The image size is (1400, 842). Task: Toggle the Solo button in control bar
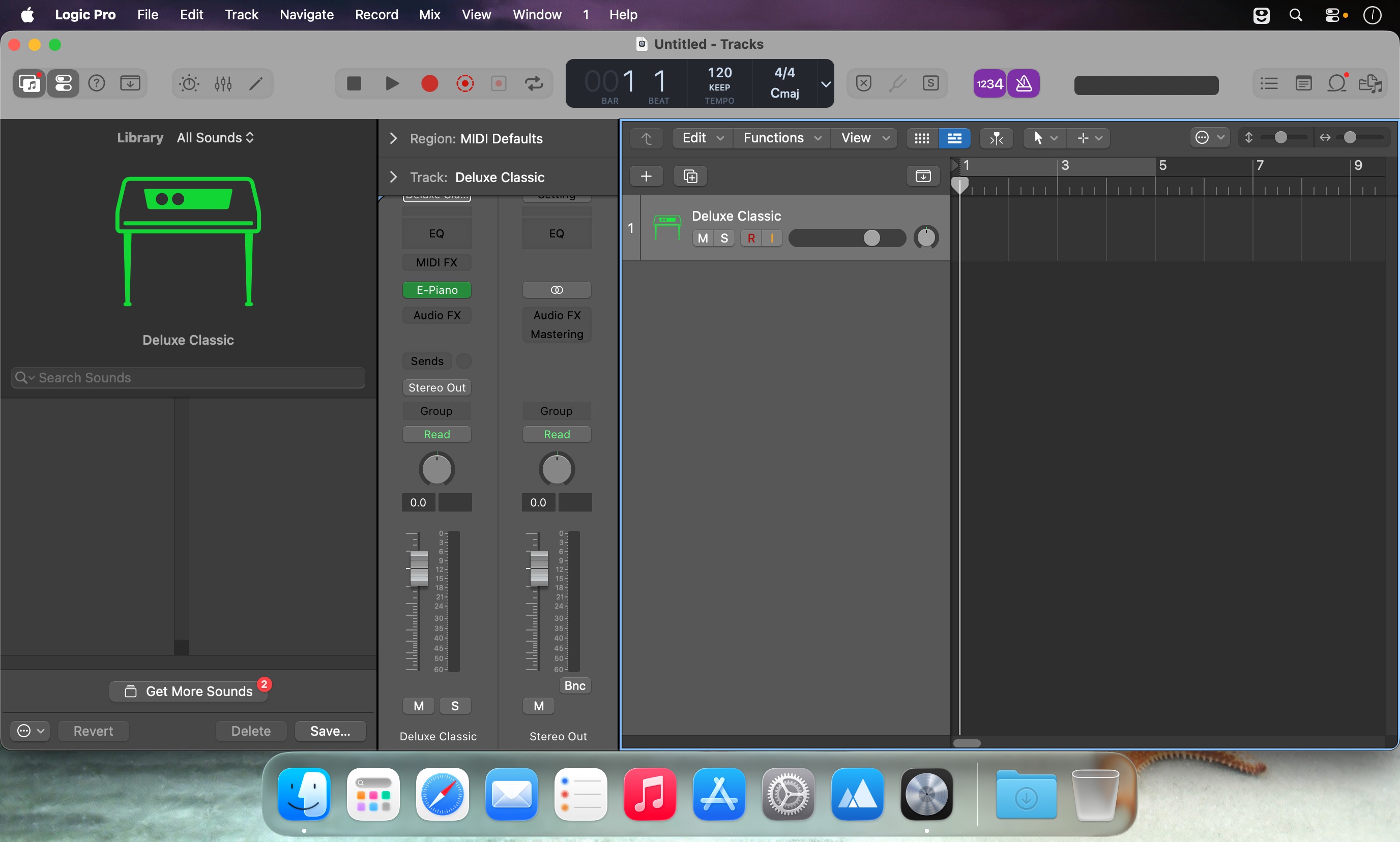tap(930, 84)
